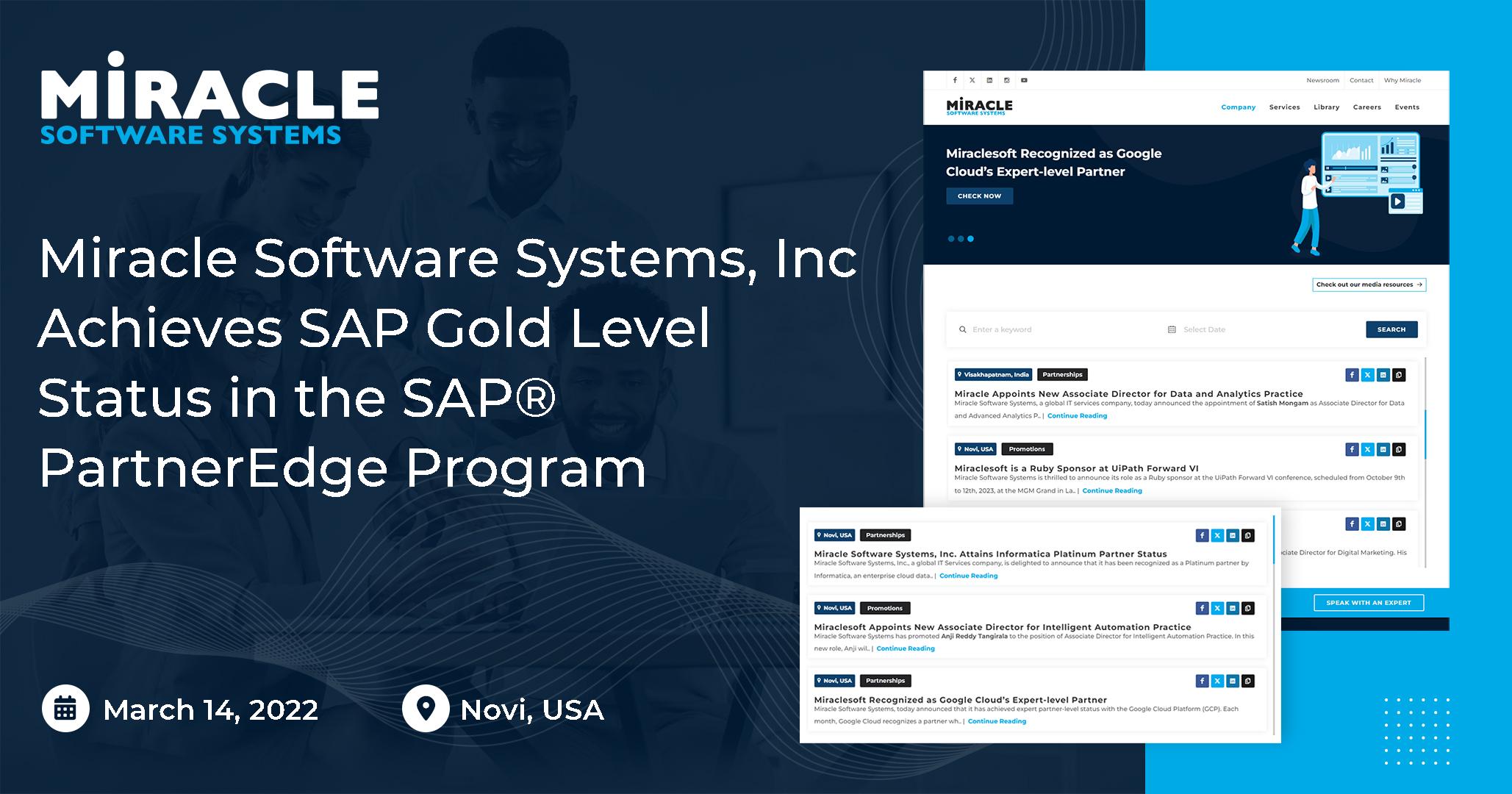Click the calendar icon beside Select Date
1512x794 pixels.
[x=1172, y=329]
